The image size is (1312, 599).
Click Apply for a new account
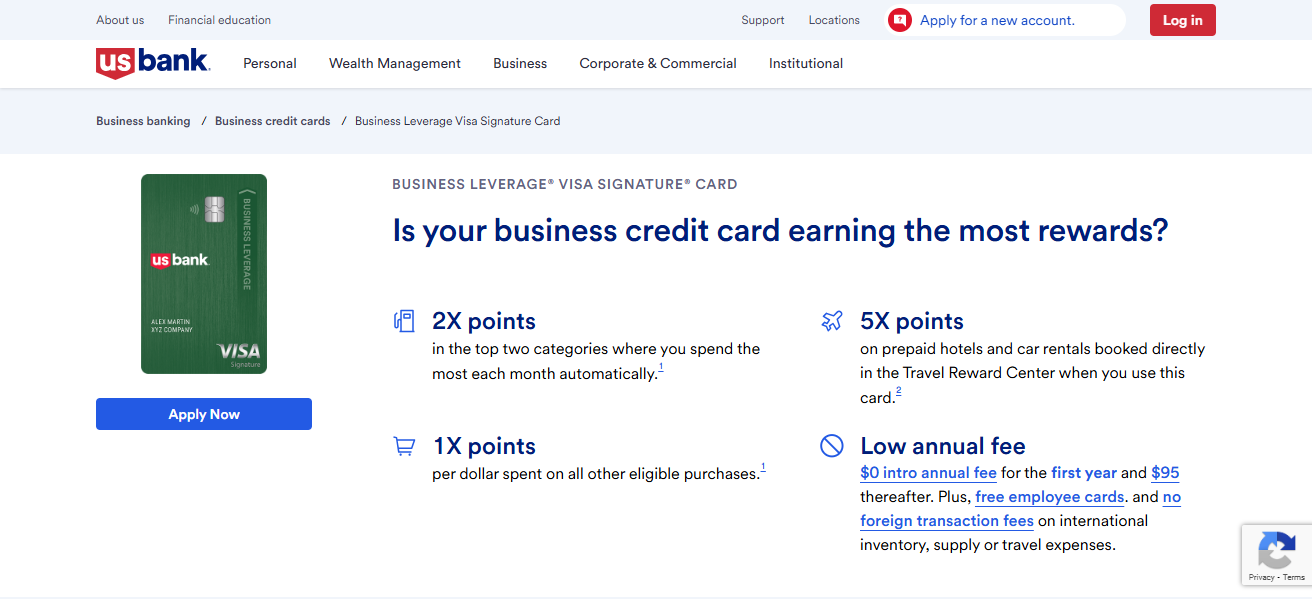pos(998,20)
